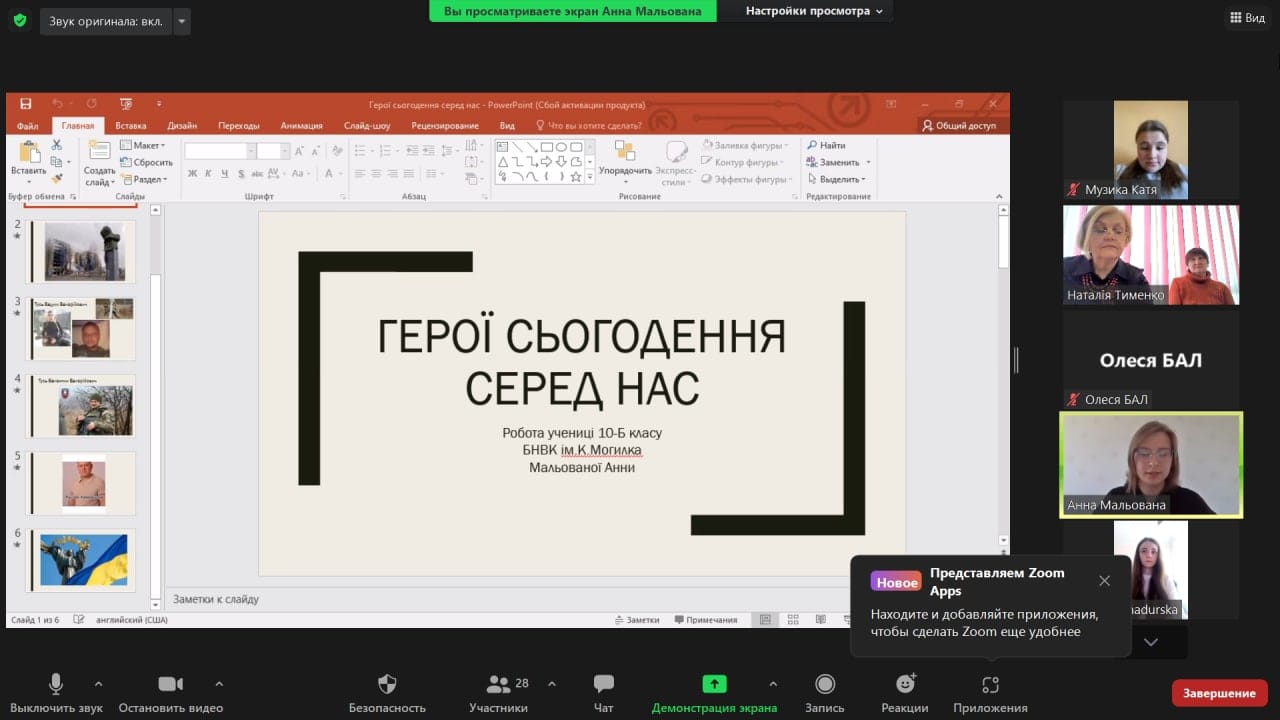Screen dimensions: 1280x720
Task: Click the Record button icon
Action: pos(825,685)
